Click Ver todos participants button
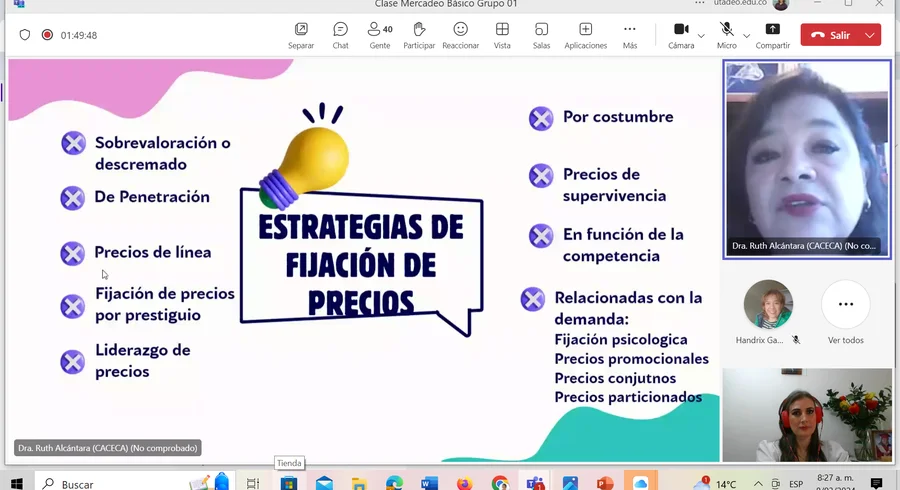This screenshot has width=900, height=490. [845, 304]
